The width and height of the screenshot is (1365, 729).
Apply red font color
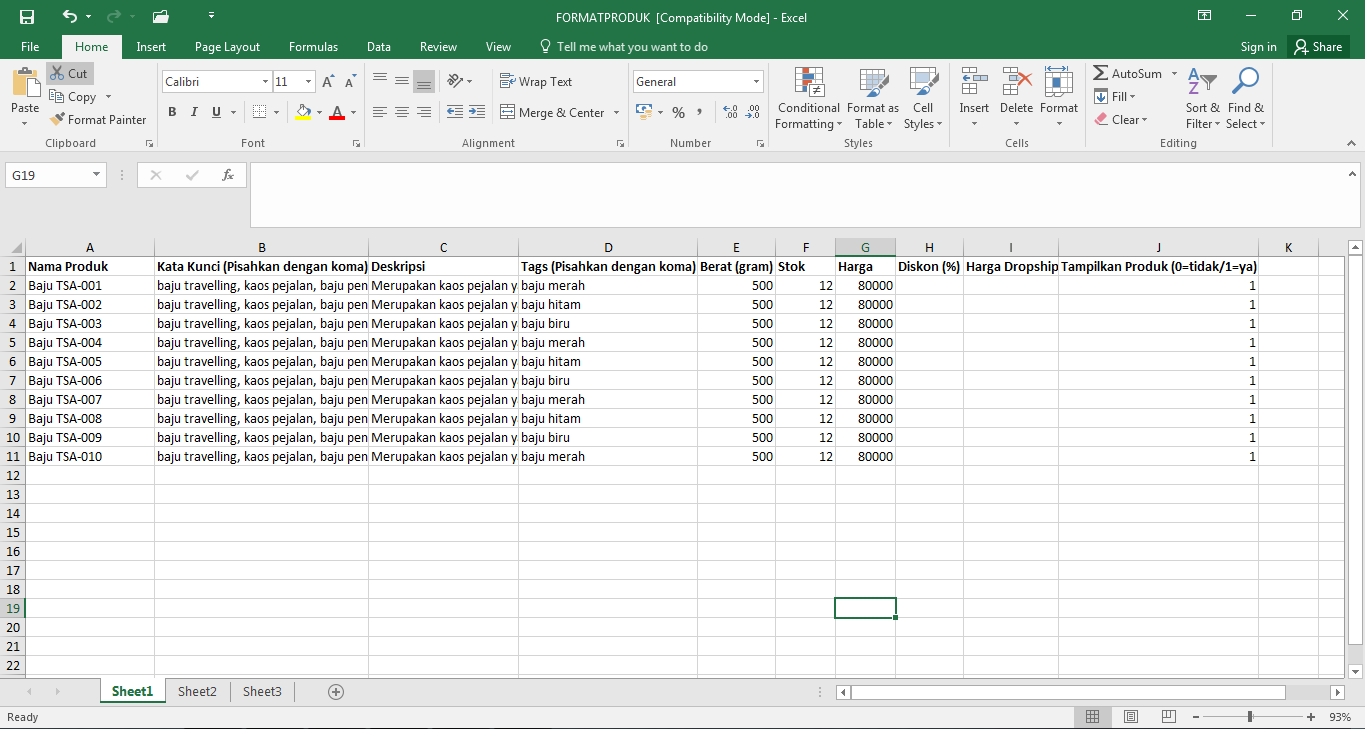click(x=337, y=112)
